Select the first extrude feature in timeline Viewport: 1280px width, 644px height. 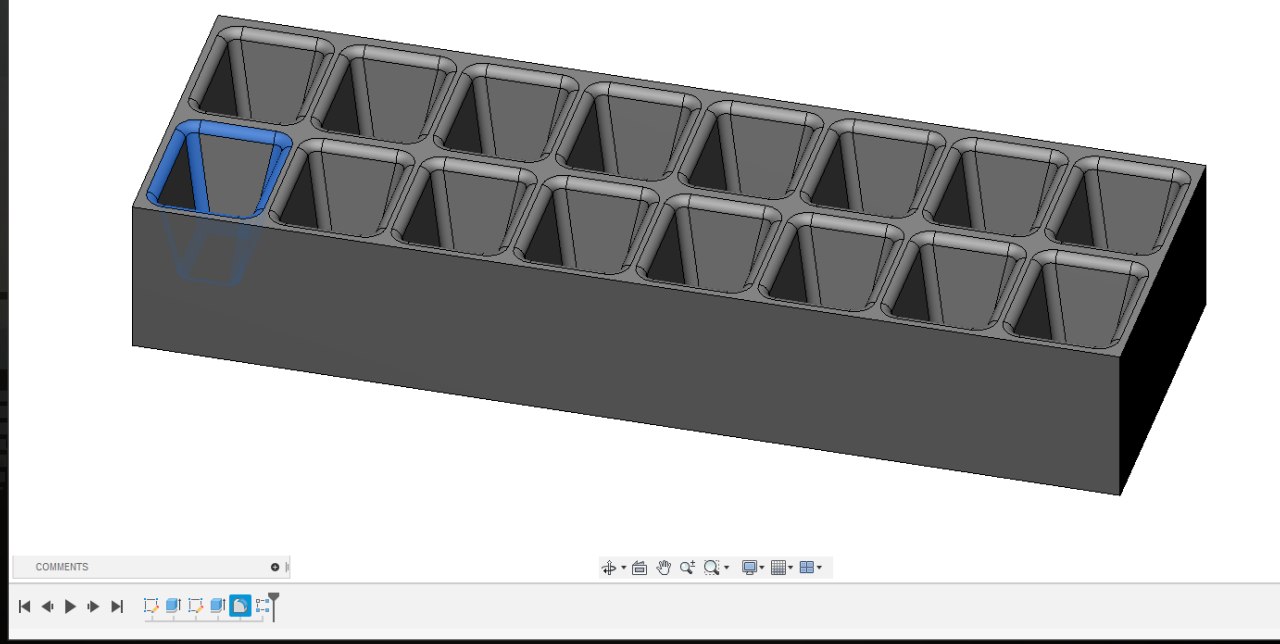coord(173,606)
